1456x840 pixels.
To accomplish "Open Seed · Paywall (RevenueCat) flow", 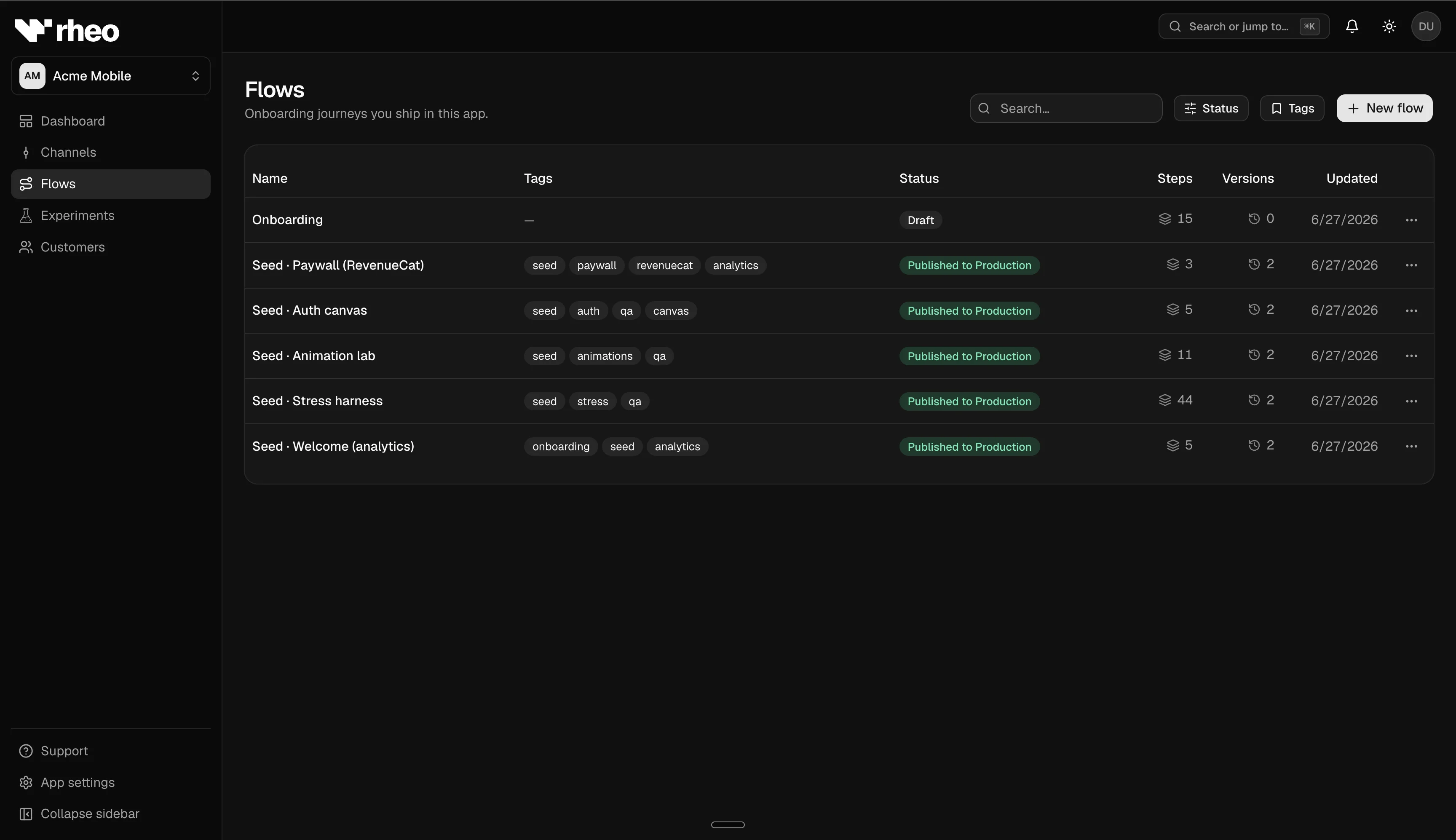I will [x=338, y=265].
